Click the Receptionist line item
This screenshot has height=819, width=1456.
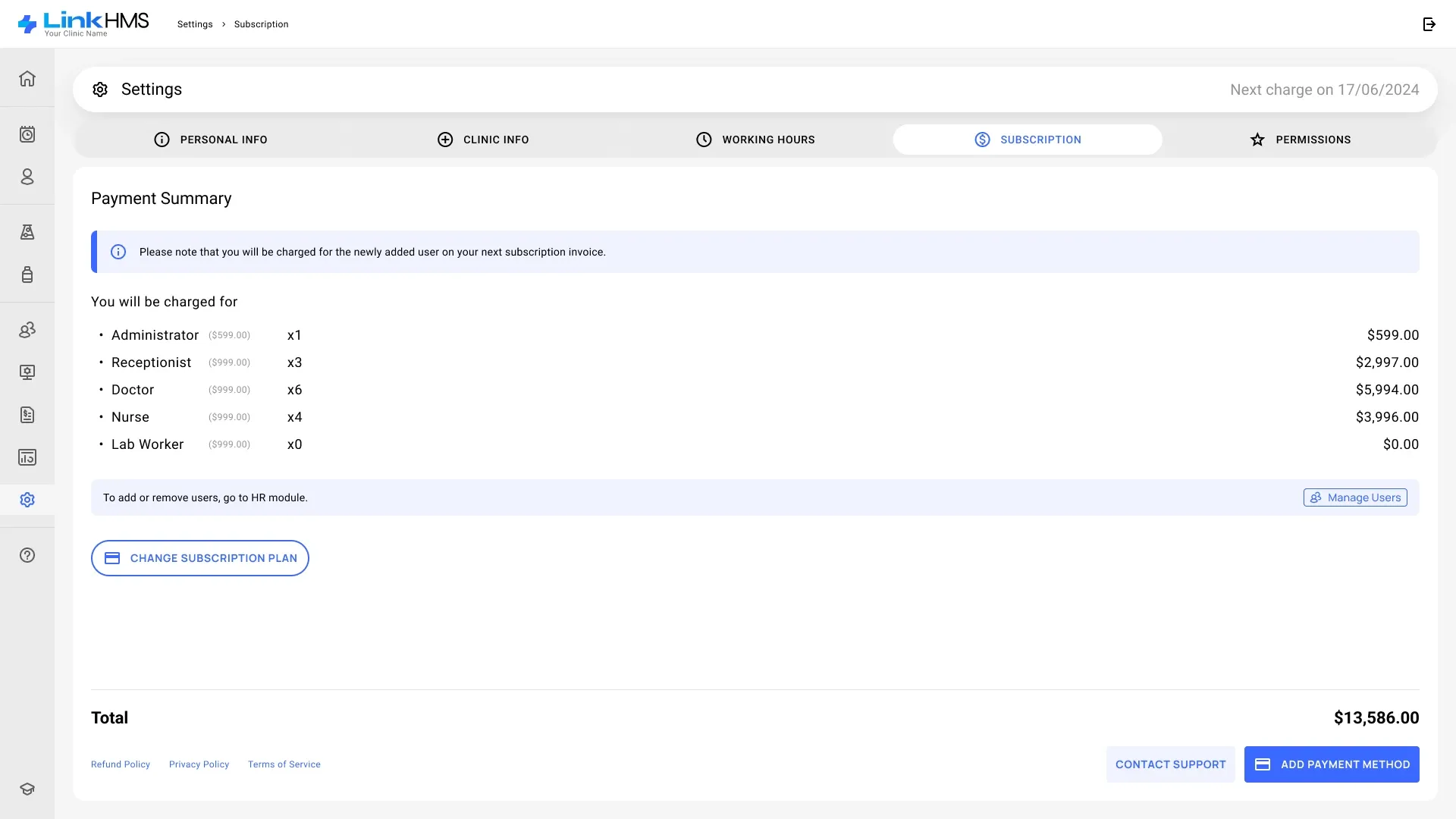coord(755,362)
